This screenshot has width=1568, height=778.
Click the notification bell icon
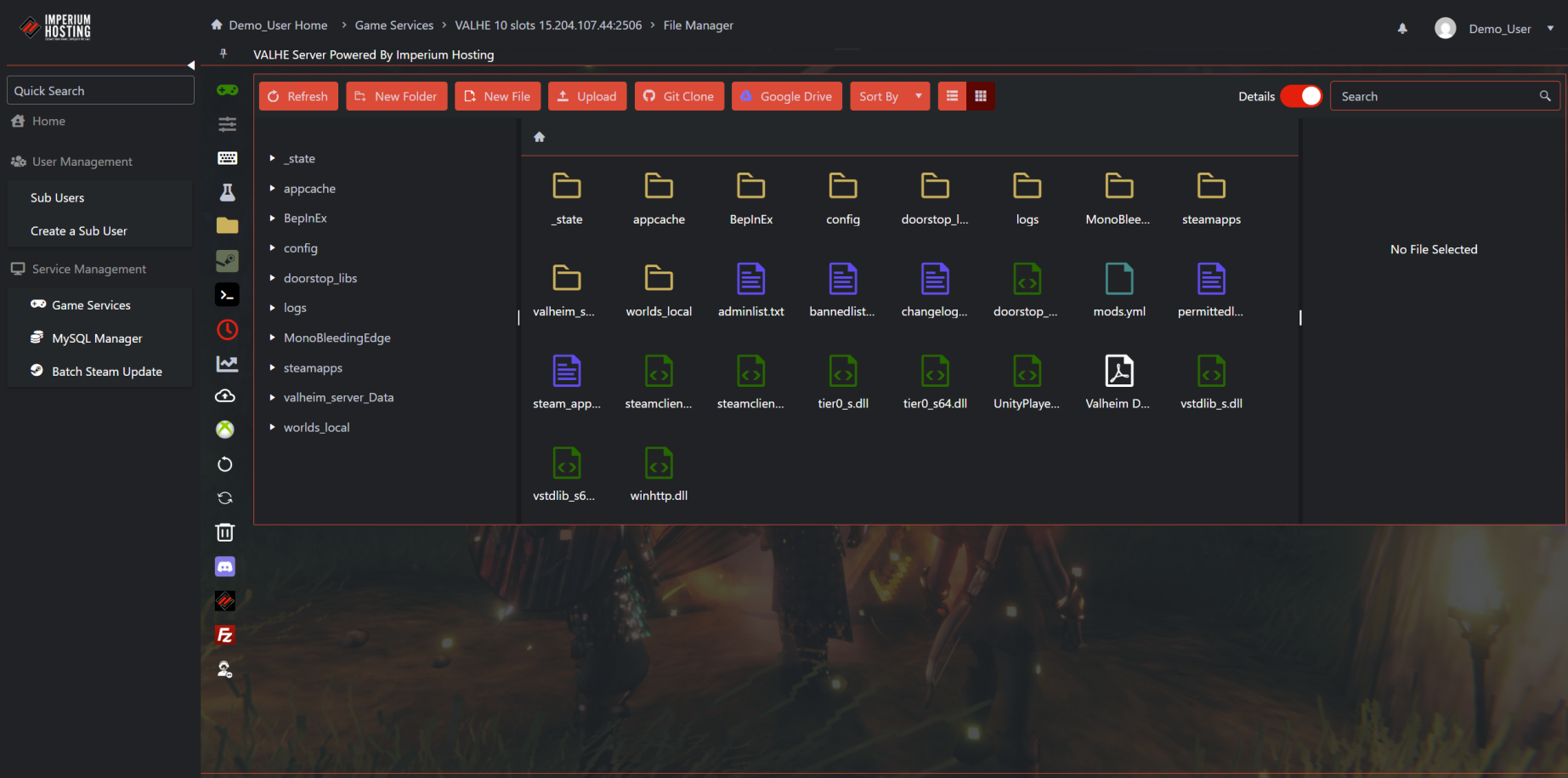point(1402,28)
